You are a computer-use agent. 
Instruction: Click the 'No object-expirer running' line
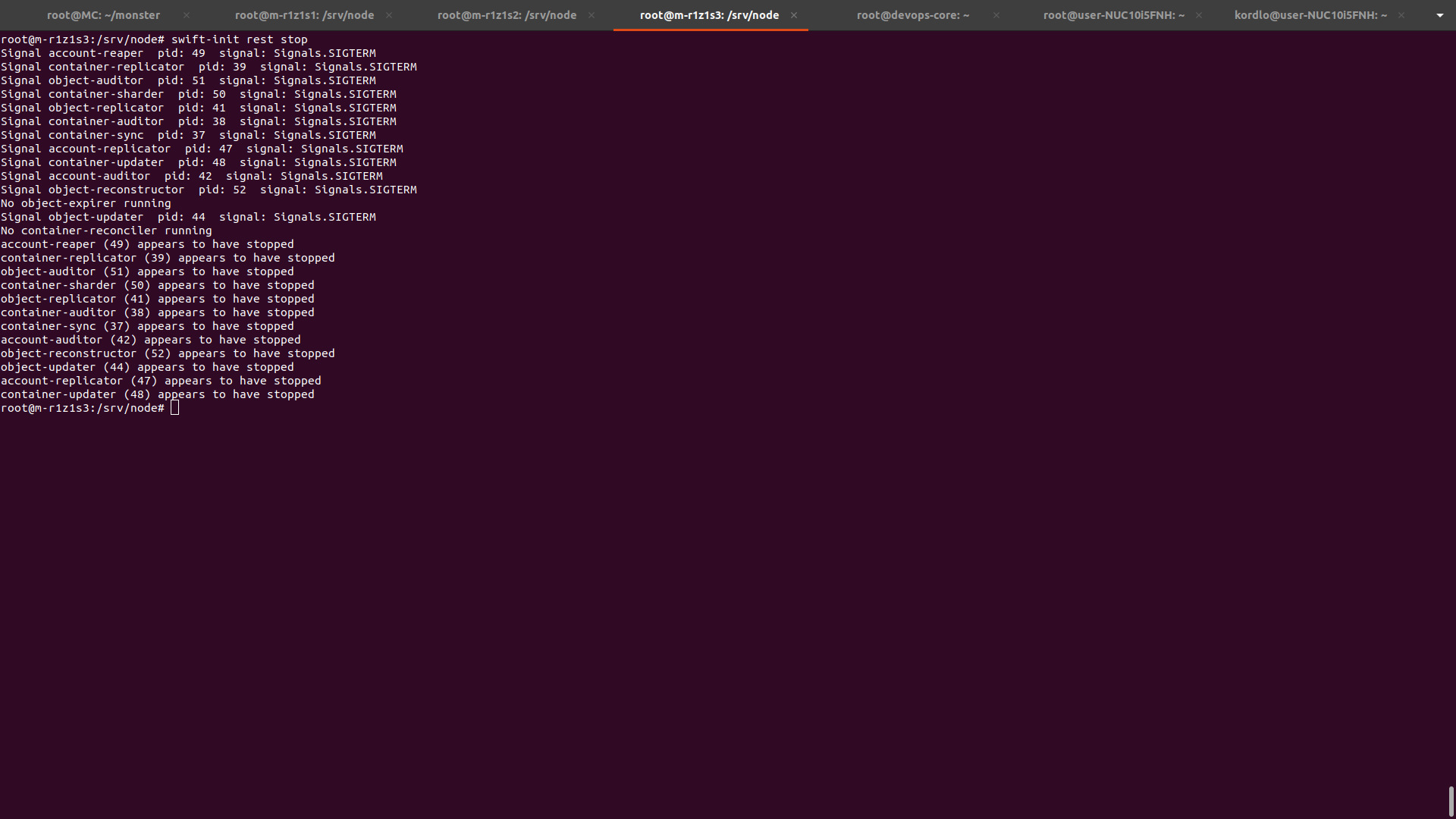click(86, 203)
